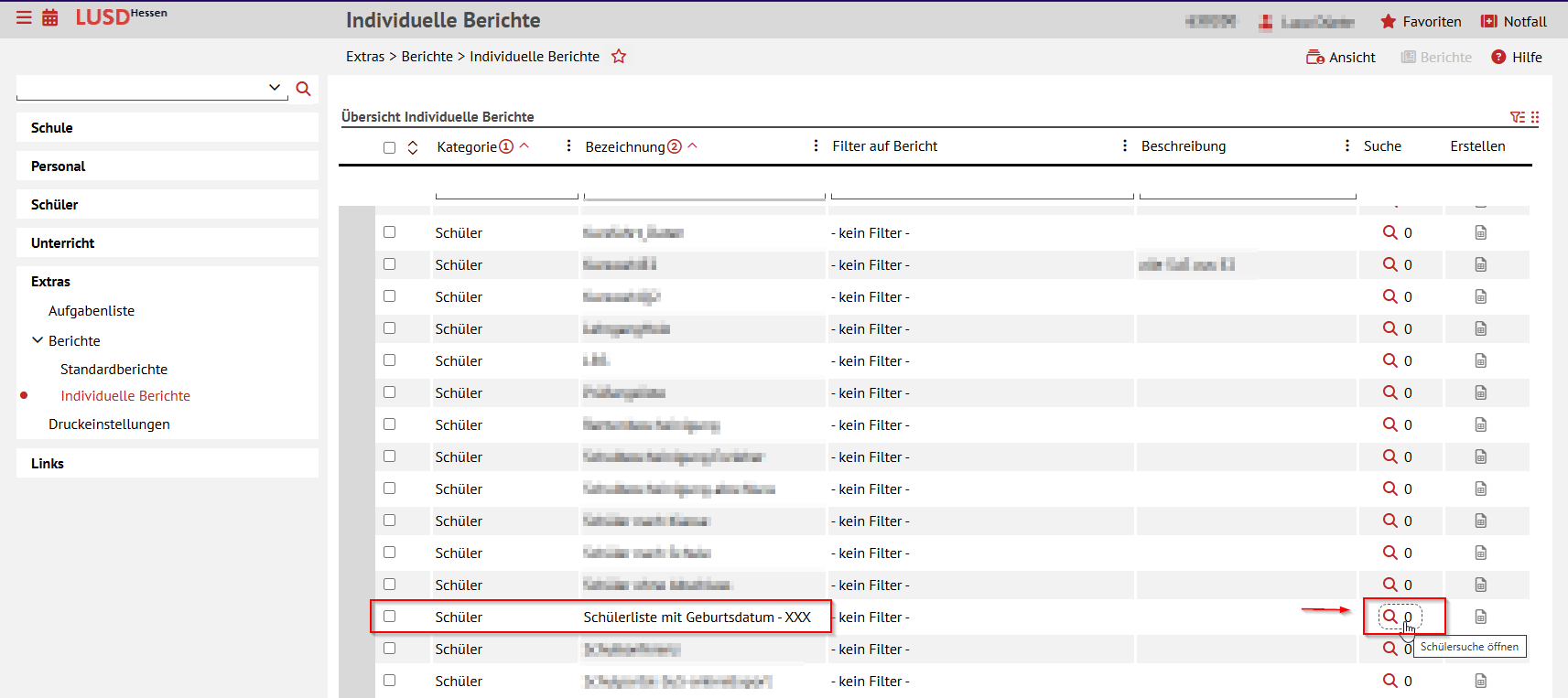Click the Beschreibung column header

point(1184,146)
